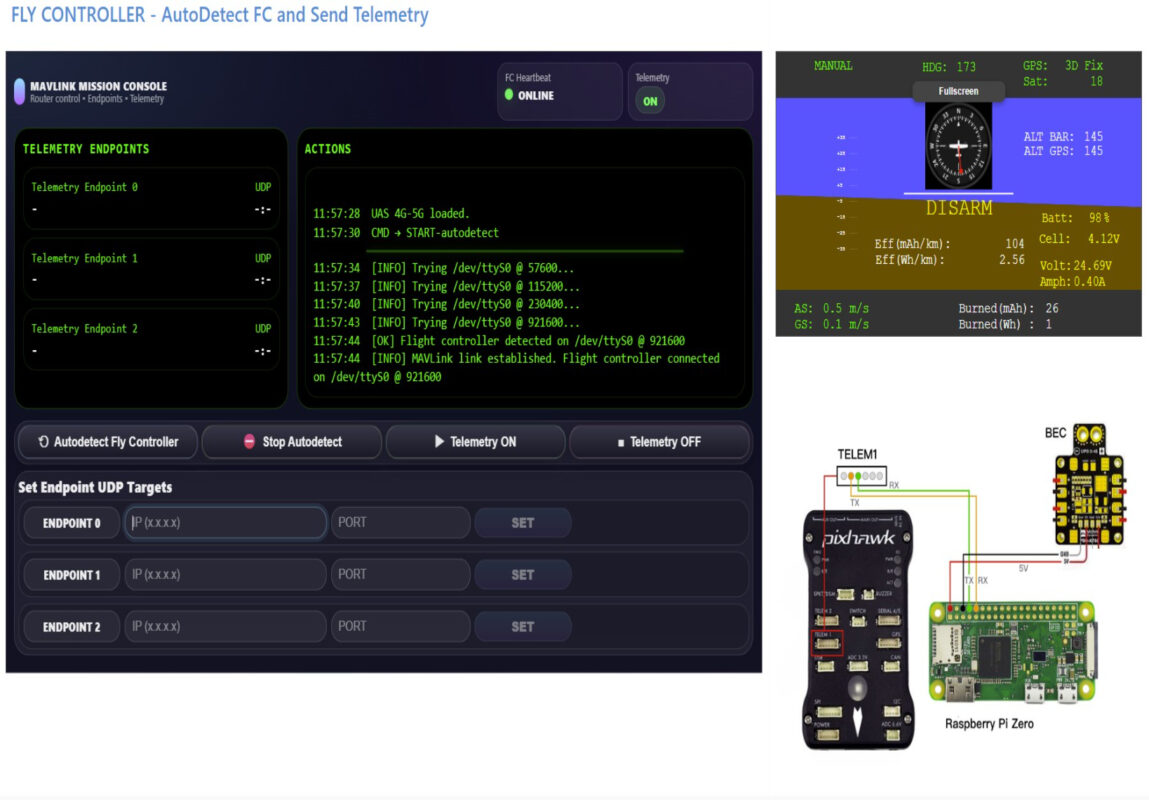Select the Telemetry Endpoint 0 card
Viewport: 1149px width, 800px height.
(x=151, y=199)
